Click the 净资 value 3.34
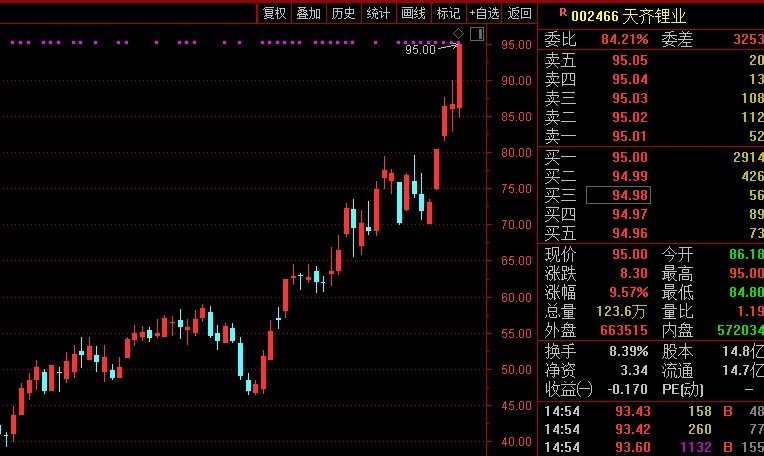 [x=633, y=370]
